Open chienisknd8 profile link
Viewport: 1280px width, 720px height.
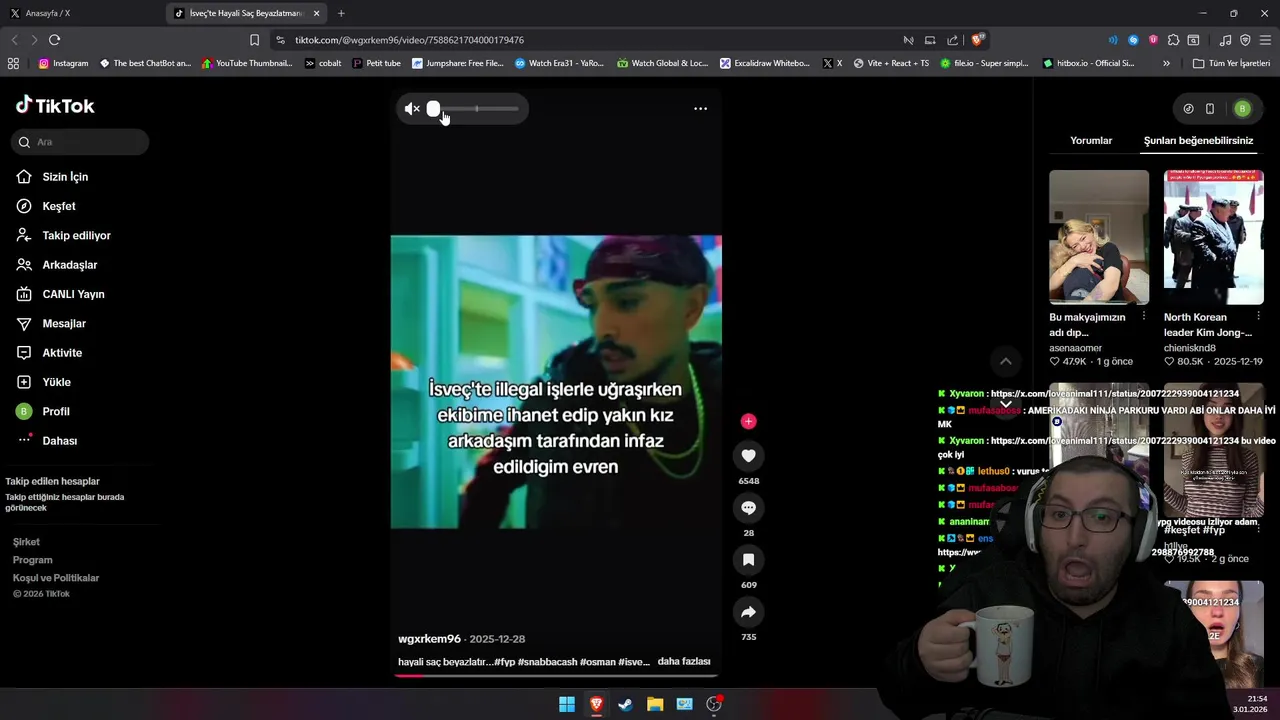[x=1190, y=348]
